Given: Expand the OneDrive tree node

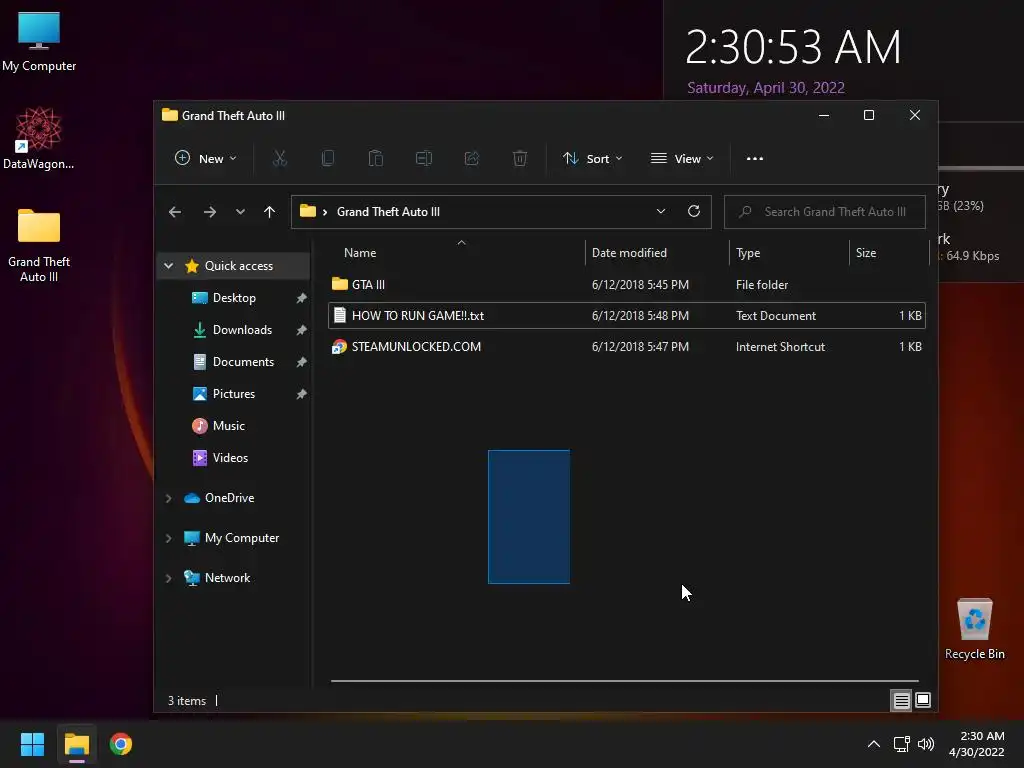Looking at the screenshot, I should coord(168,498).
